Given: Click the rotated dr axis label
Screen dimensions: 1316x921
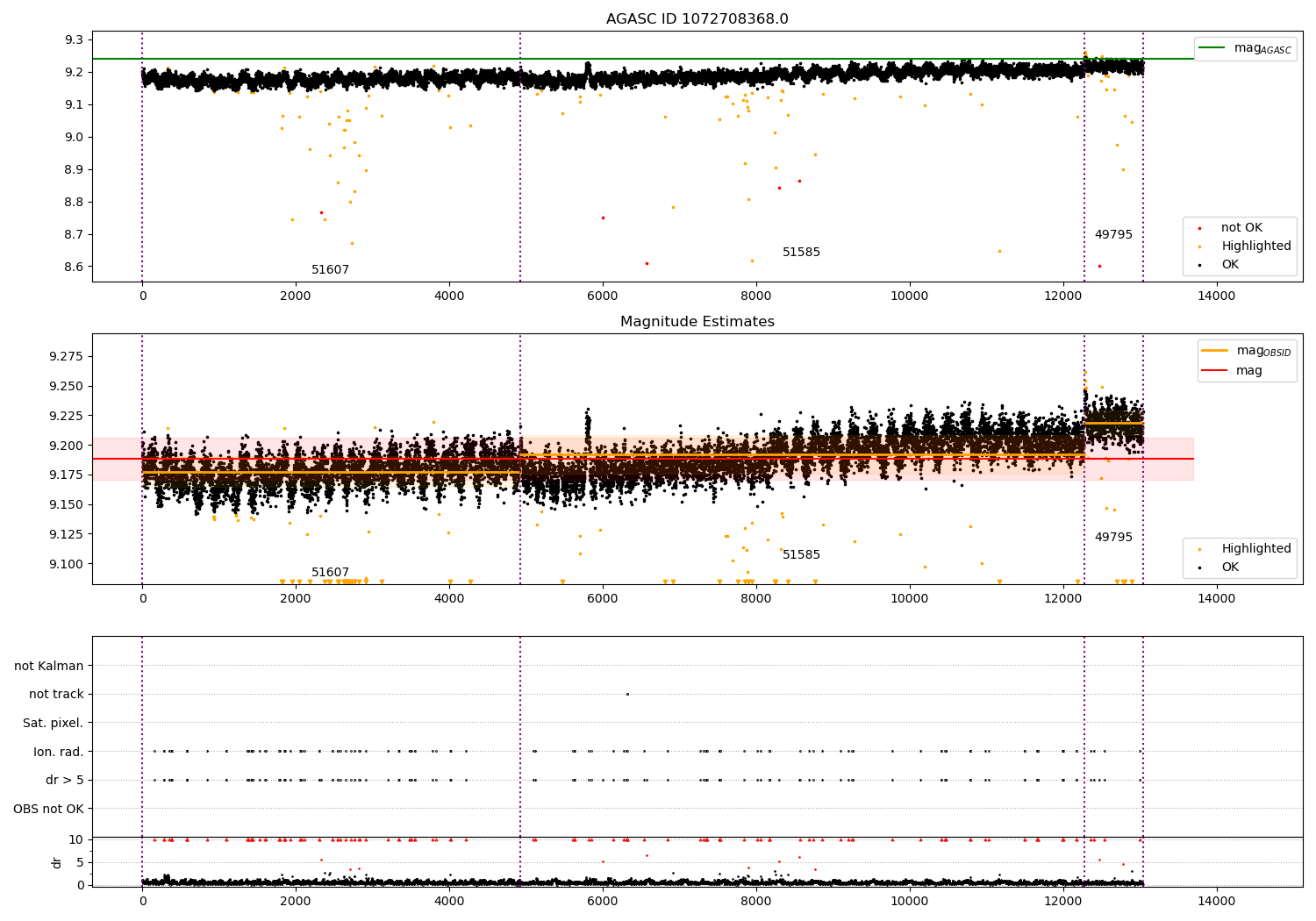Looking at the screenshot, I should (x=57, y=862).
